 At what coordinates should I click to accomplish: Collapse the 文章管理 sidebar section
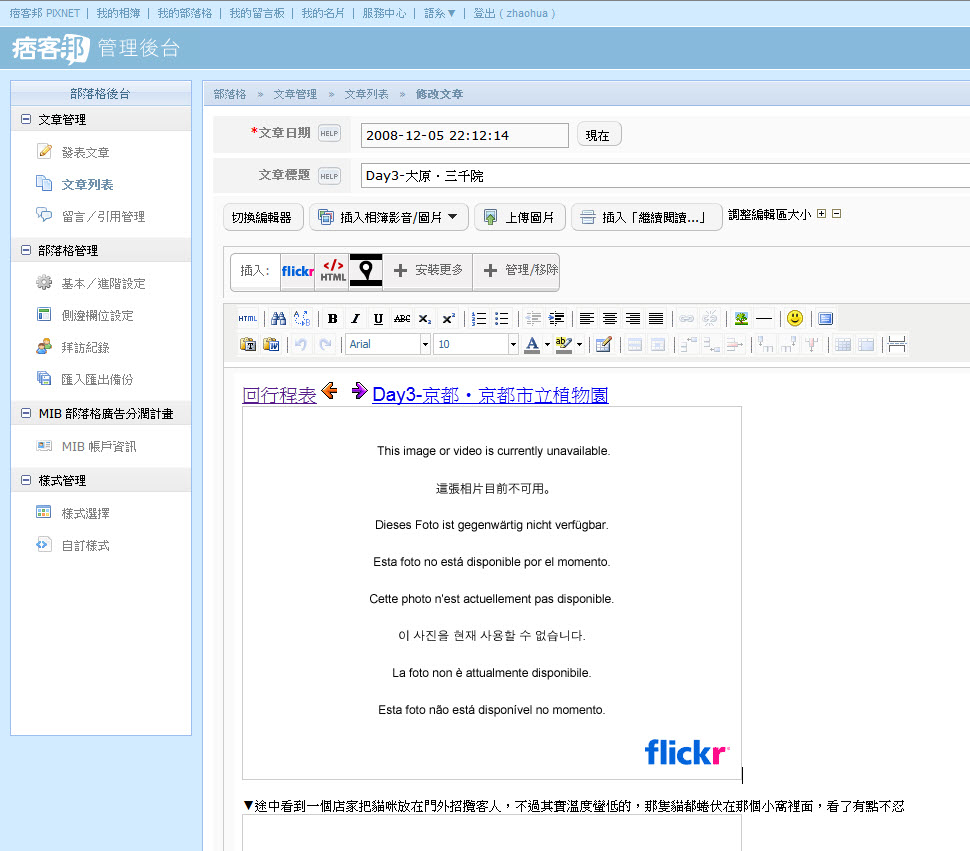pos(26,119)
